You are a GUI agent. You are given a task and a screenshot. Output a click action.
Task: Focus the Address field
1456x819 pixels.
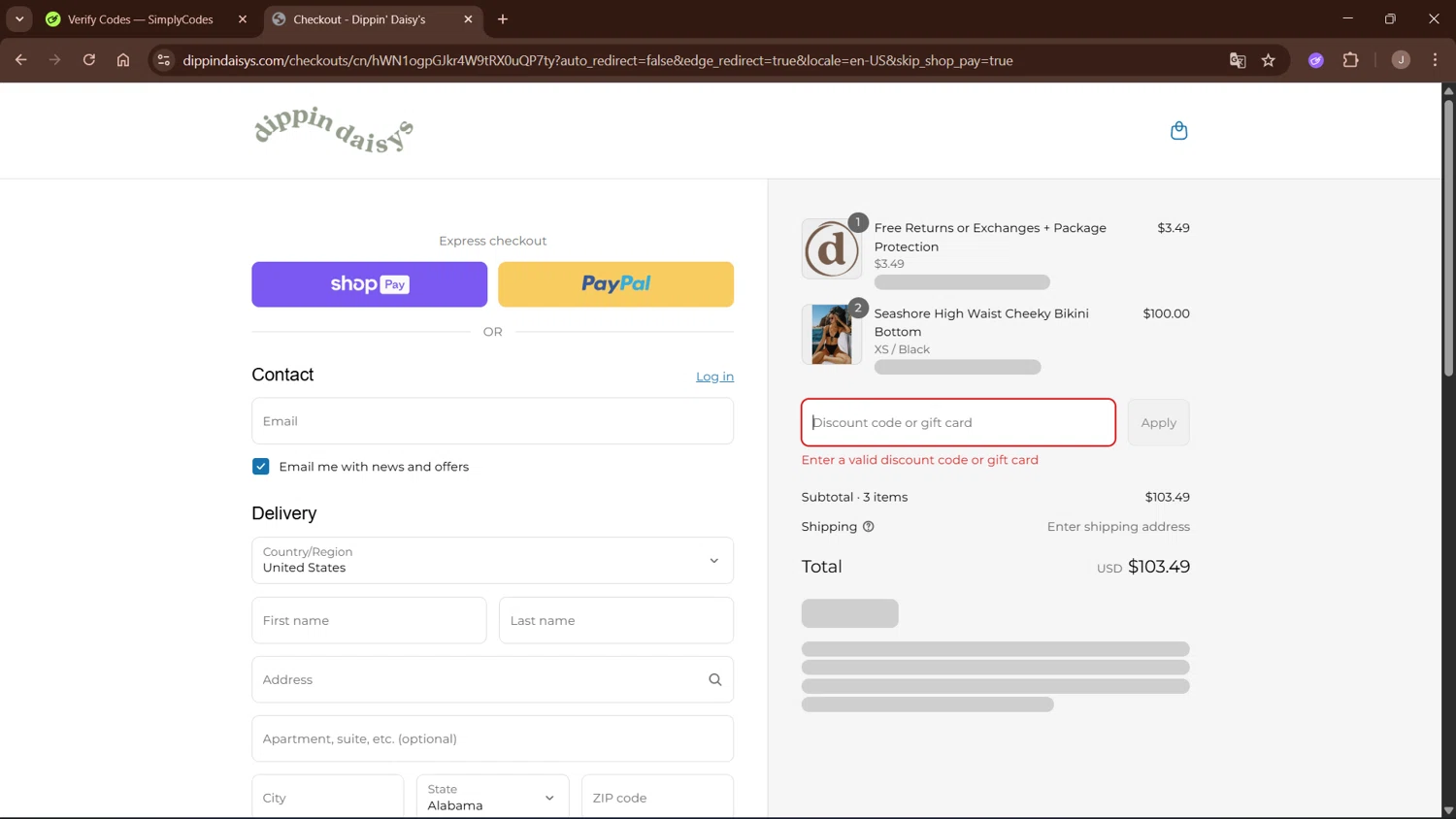click(x=492, y=679)
